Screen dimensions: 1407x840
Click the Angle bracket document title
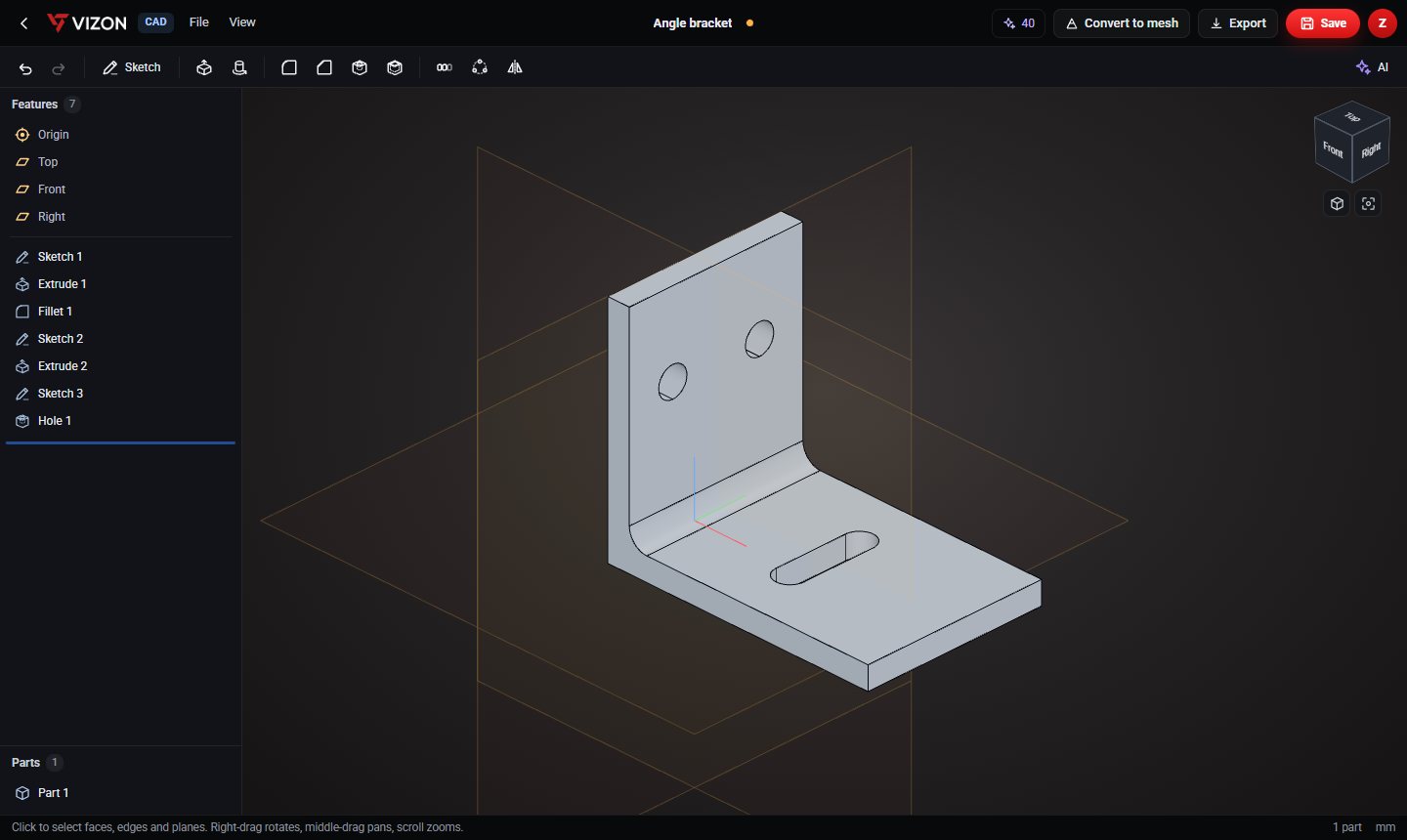click(692, 22)
